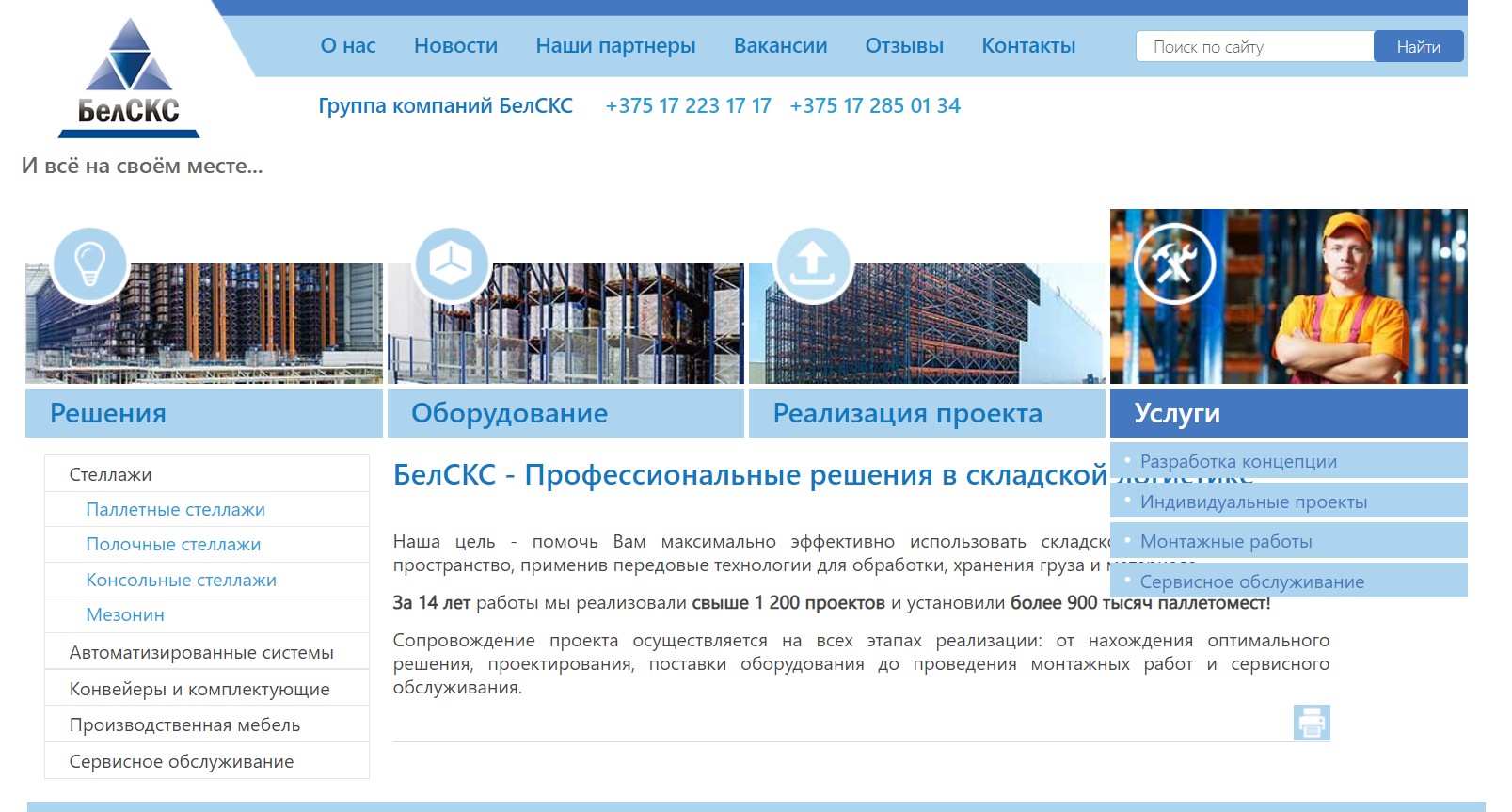The height and width of the screenshot is (812, 1512).
Task: Click phone number +375 17 223 17 17
Action: (x=688, y=105)
